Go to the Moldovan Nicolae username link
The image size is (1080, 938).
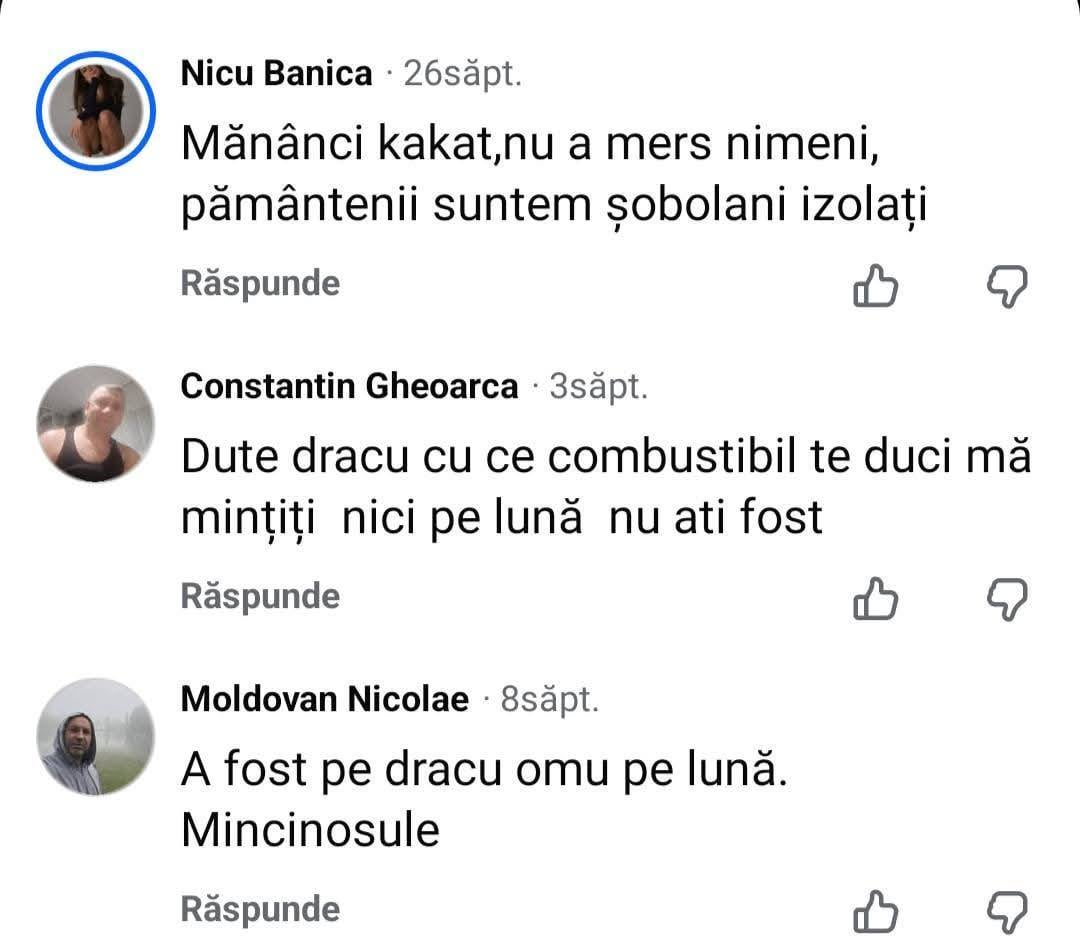[x=324, y=700]
